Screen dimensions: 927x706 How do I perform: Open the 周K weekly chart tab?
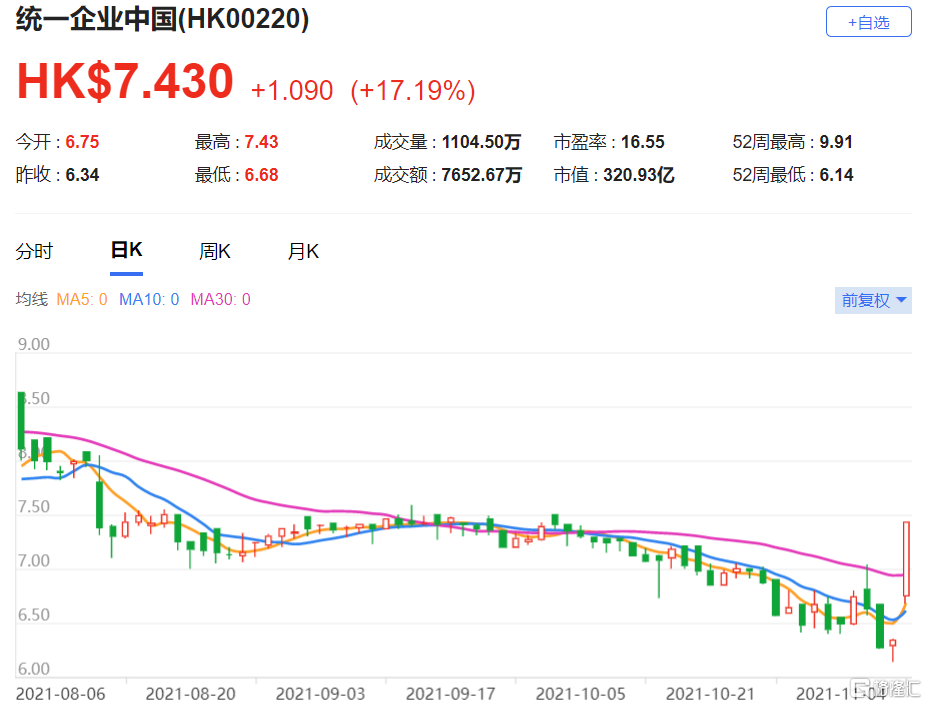(x=215, y=251)
